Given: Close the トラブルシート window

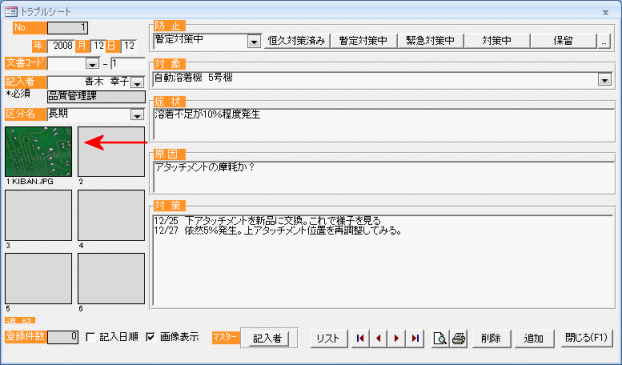Looking at the screenshot, I should 605,12.
